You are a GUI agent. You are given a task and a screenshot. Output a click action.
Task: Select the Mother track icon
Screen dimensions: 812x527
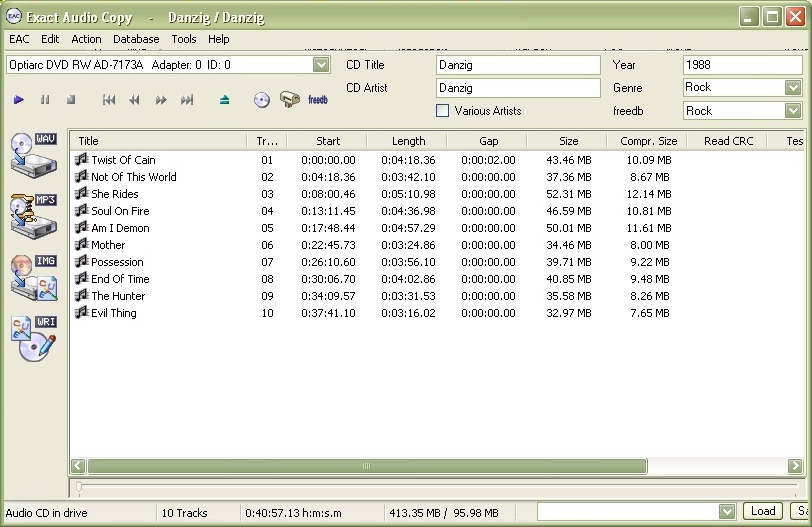click(81, 244)
